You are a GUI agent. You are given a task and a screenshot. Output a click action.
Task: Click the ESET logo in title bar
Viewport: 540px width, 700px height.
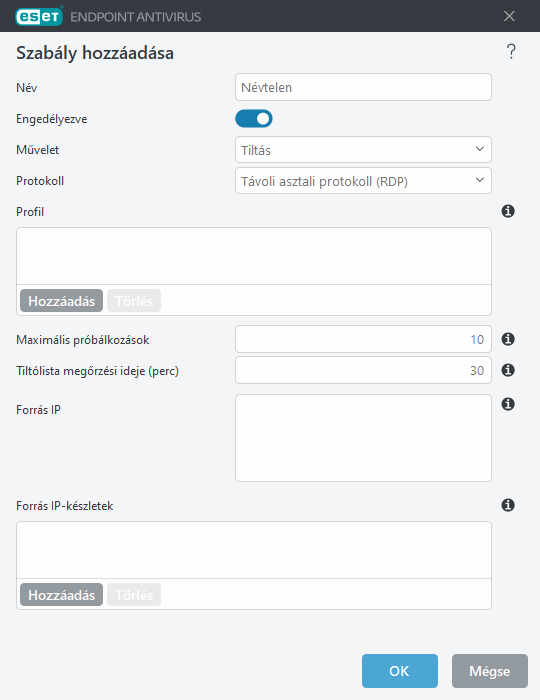[39, 17]
